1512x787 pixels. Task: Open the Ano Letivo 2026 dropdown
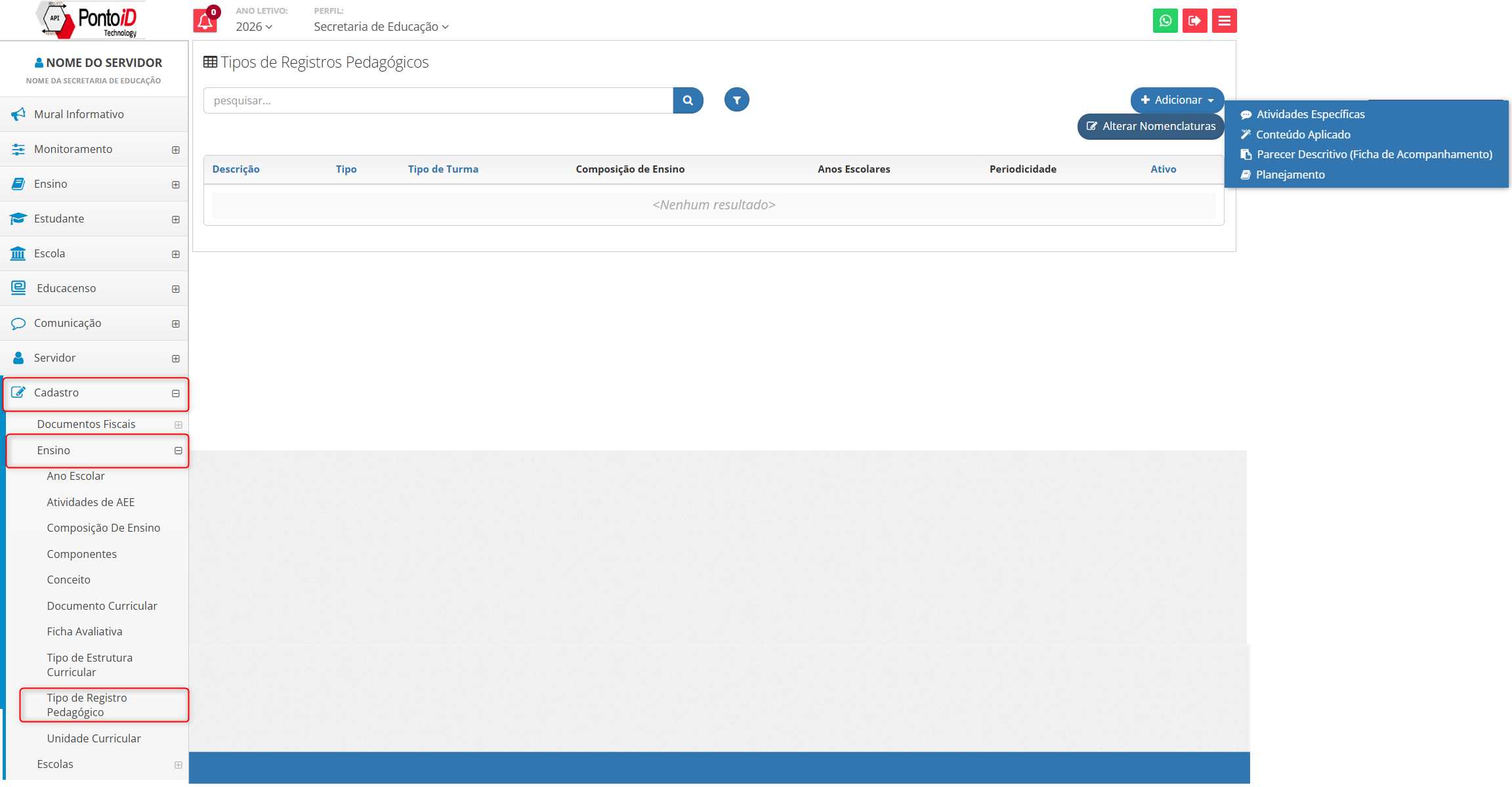(x=254, y=27)
